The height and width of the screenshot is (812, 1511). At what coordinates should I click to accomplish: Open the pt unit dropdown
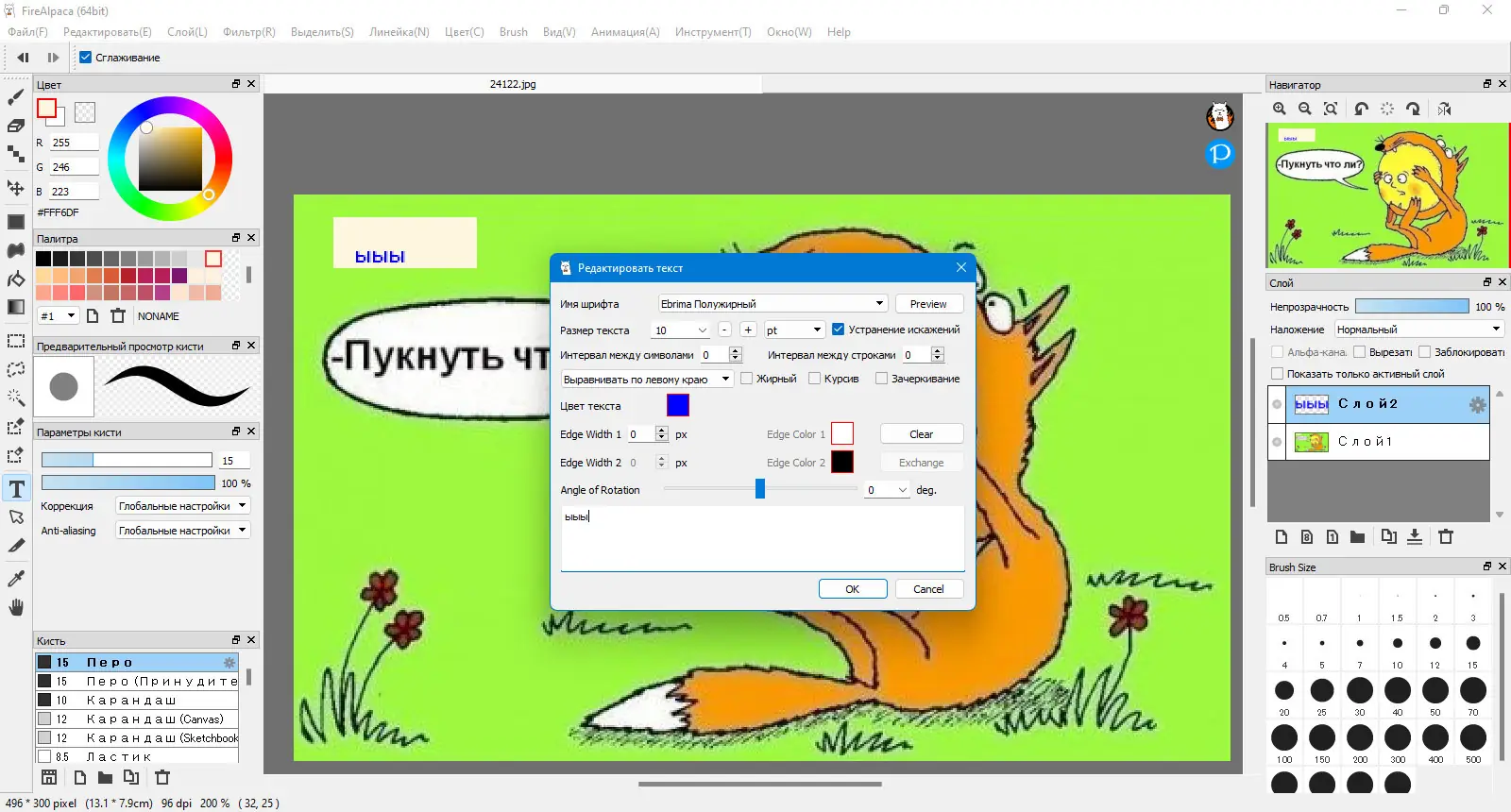[x=794, y=330]
